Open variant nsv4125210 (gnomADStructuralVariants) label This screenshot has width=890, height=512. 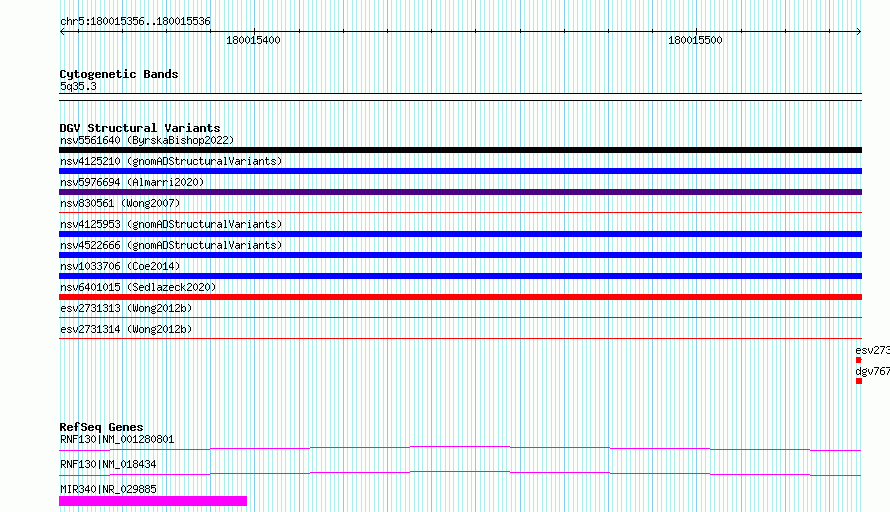pos(171,161)
